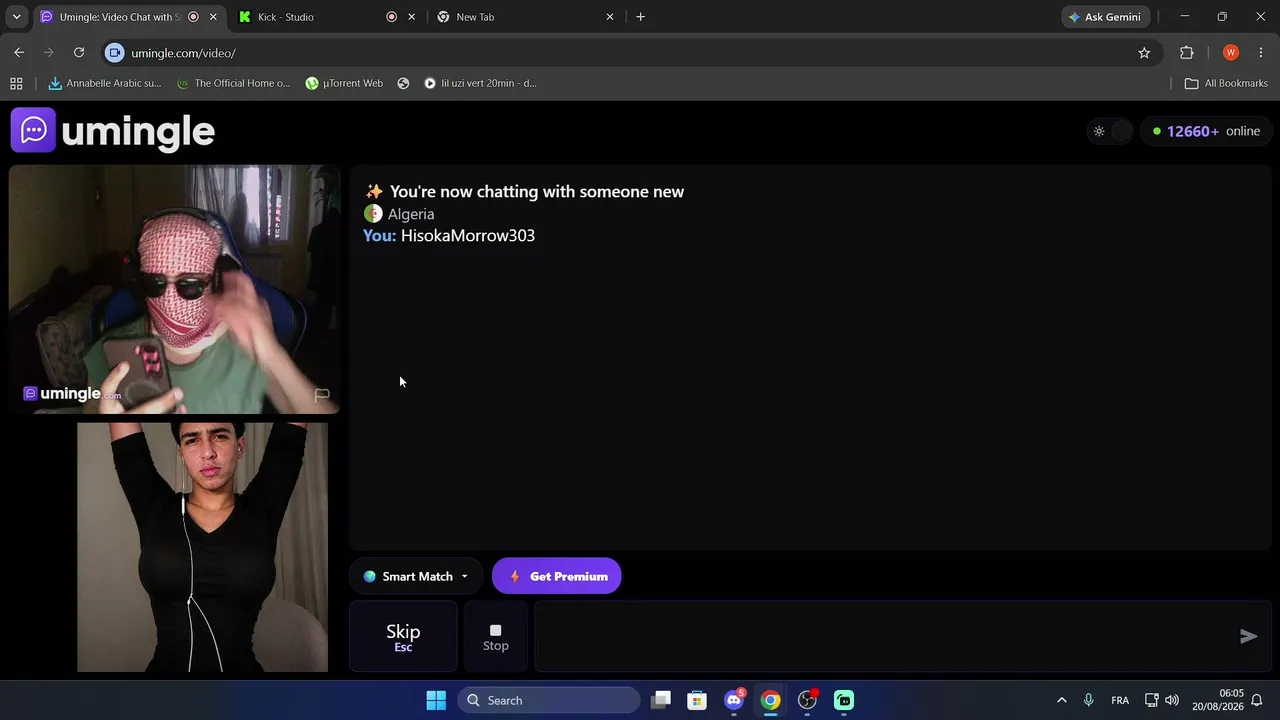The image size is (1280, 720).
Task: Toggle the light/dark theme switch
Action: [1110, 131]
